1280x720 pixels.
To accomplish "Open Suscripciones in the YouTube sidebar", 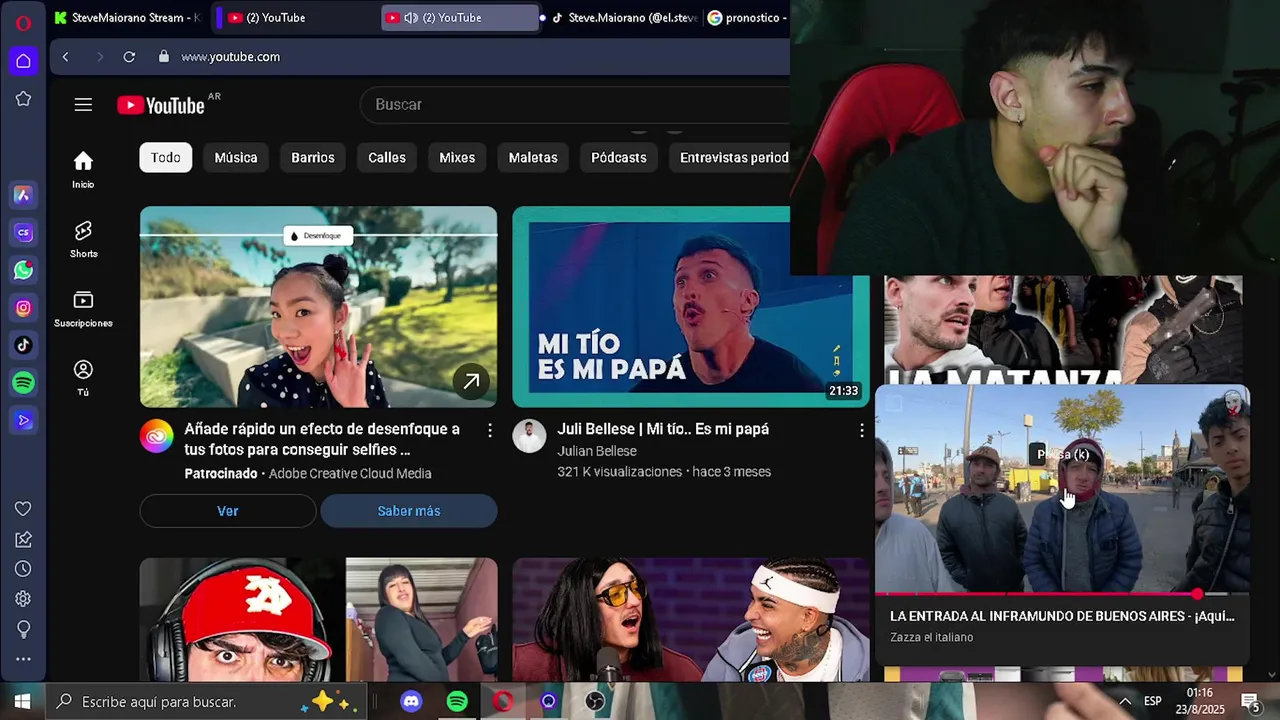I will coord(83,308).
